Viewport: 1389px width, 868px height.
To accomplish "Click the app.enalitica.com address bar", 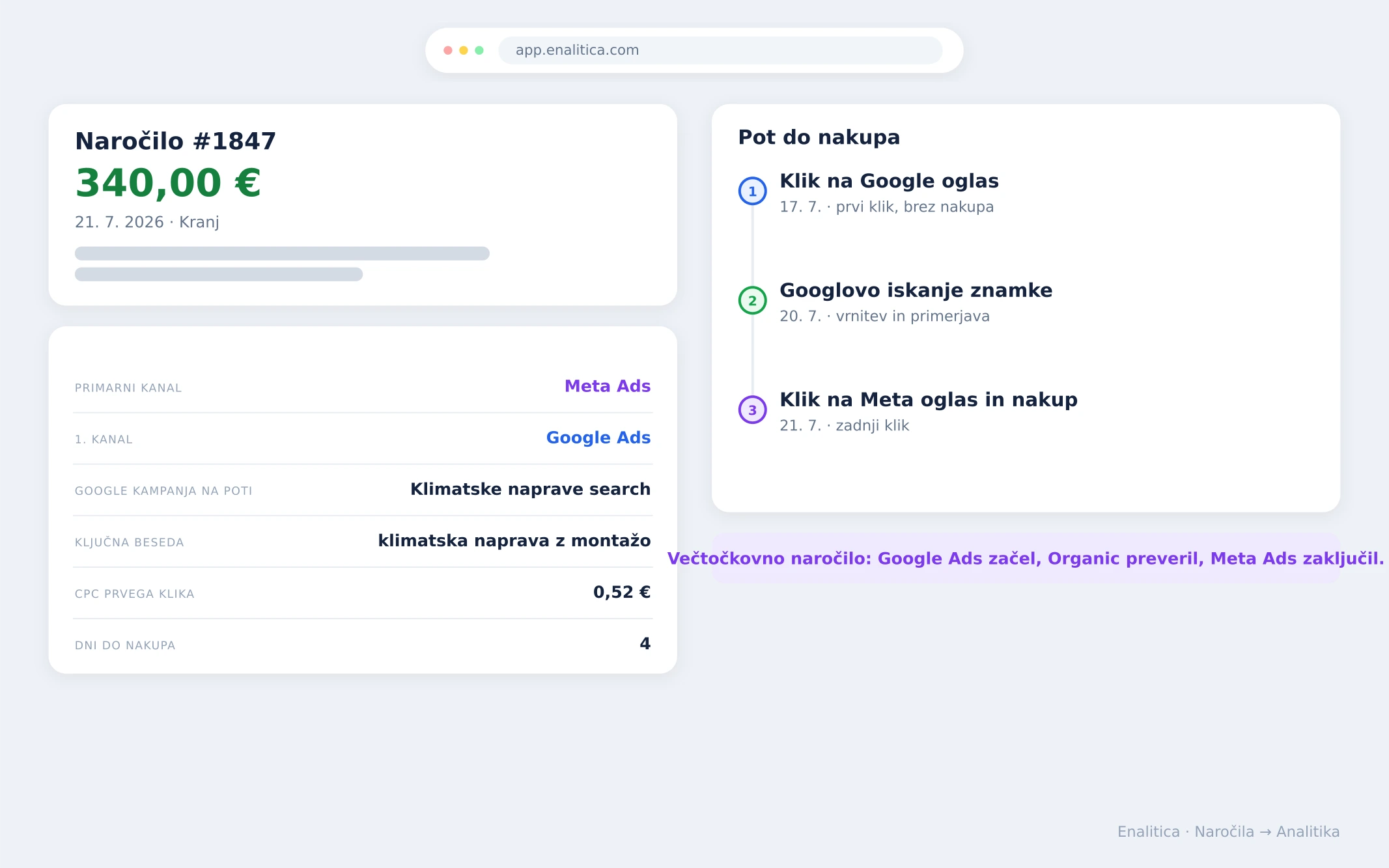I will 720,50.
